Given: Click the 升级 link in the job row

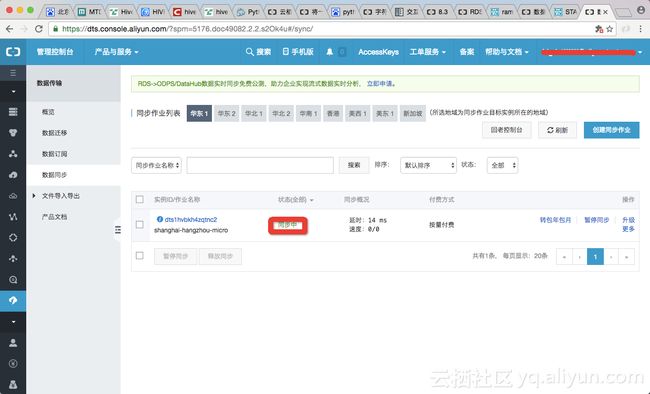Looking at the screenshot, I should 628,220.
